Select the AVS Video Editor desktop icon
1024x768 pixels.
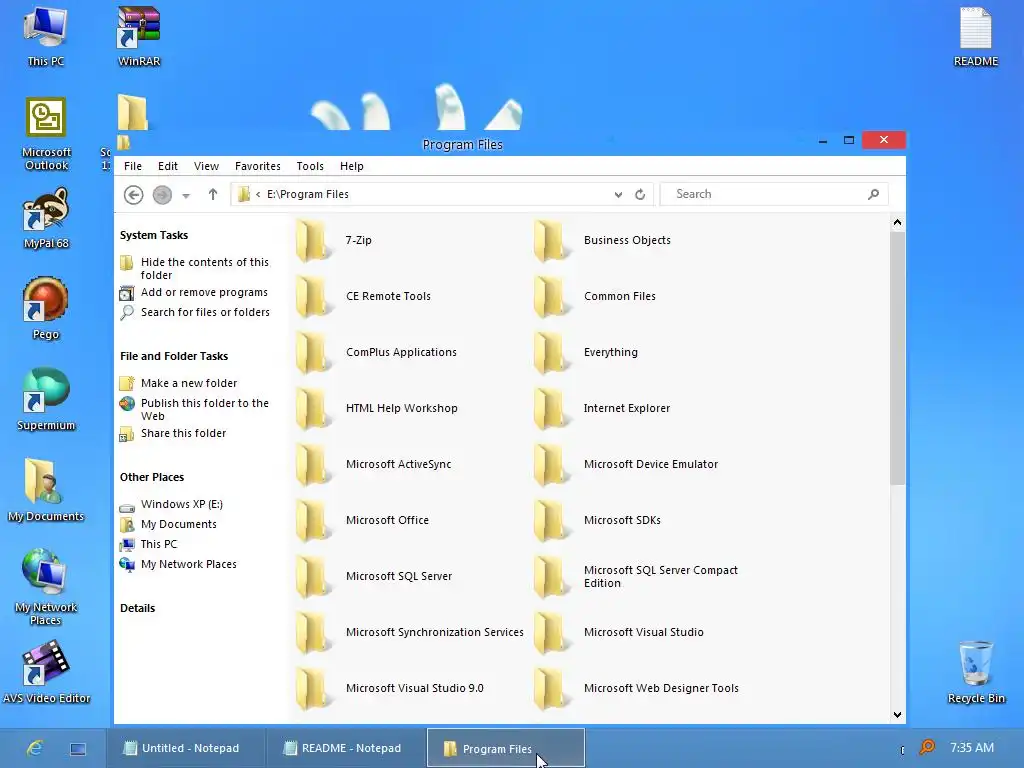[x=46, y=672]
